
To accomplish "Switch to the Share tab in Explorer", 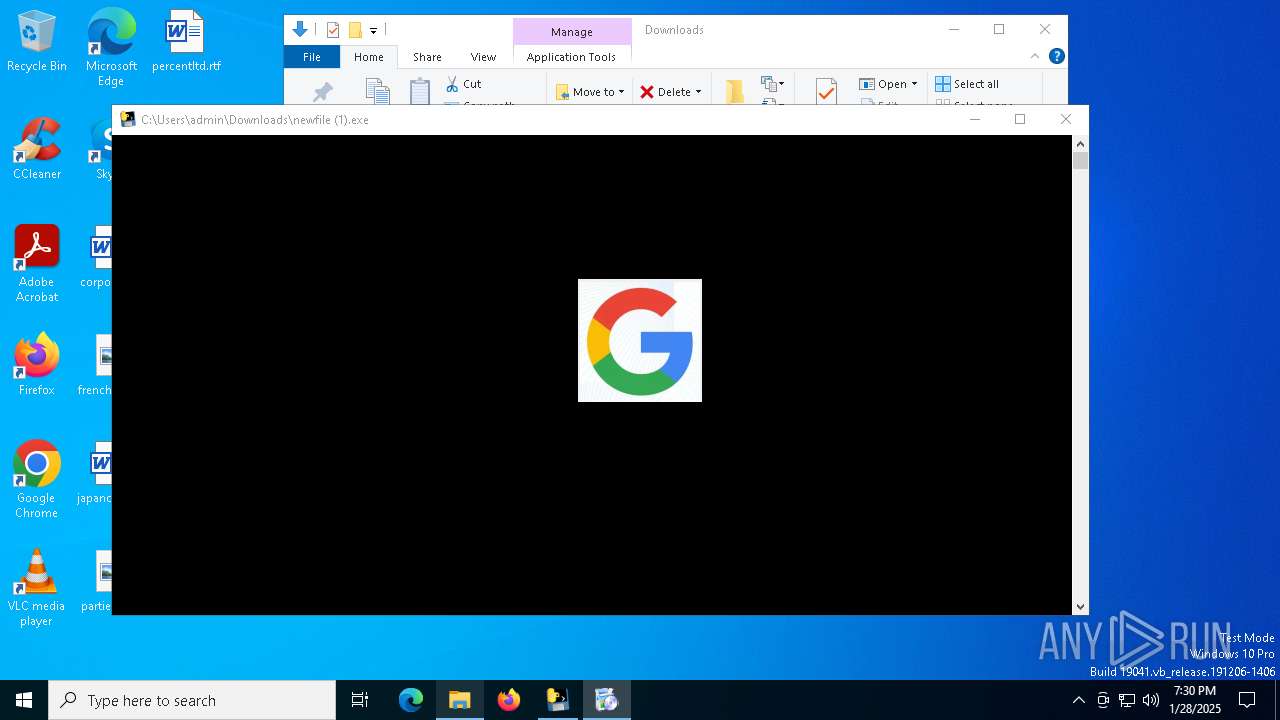I will (427, 57).
